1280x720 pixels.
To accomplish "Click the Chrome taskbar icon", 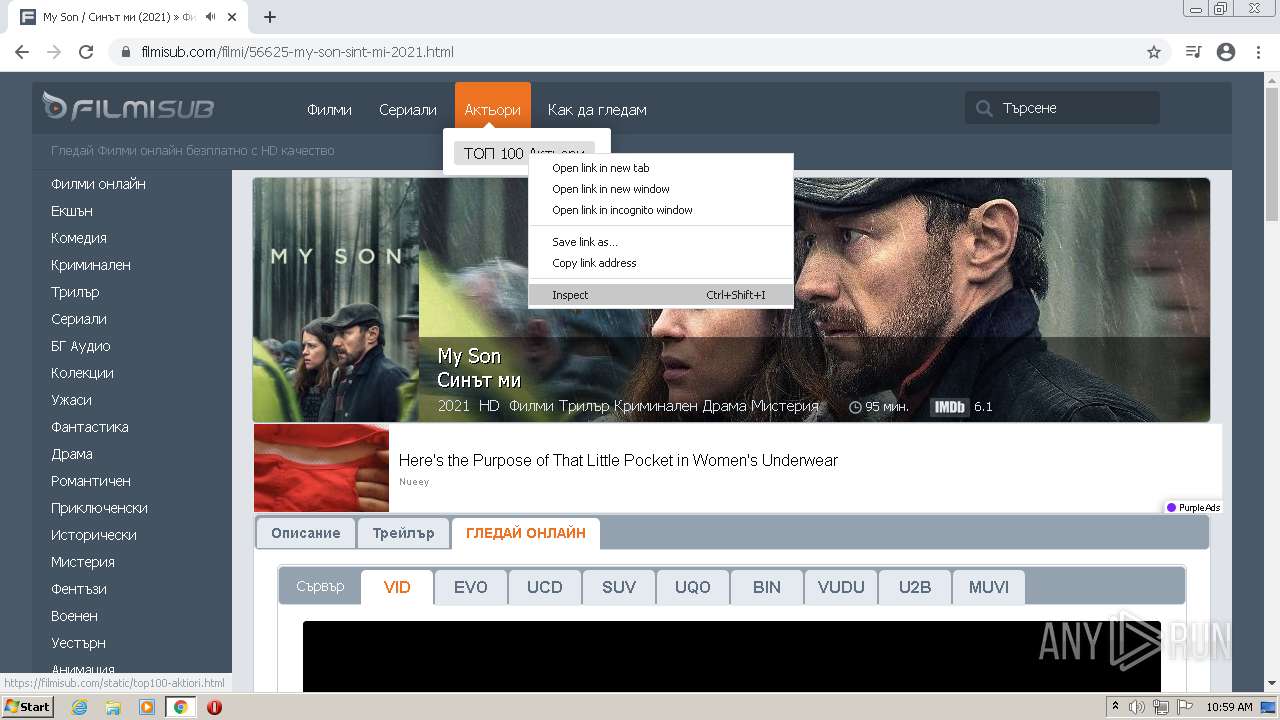I will pos(180,707).
